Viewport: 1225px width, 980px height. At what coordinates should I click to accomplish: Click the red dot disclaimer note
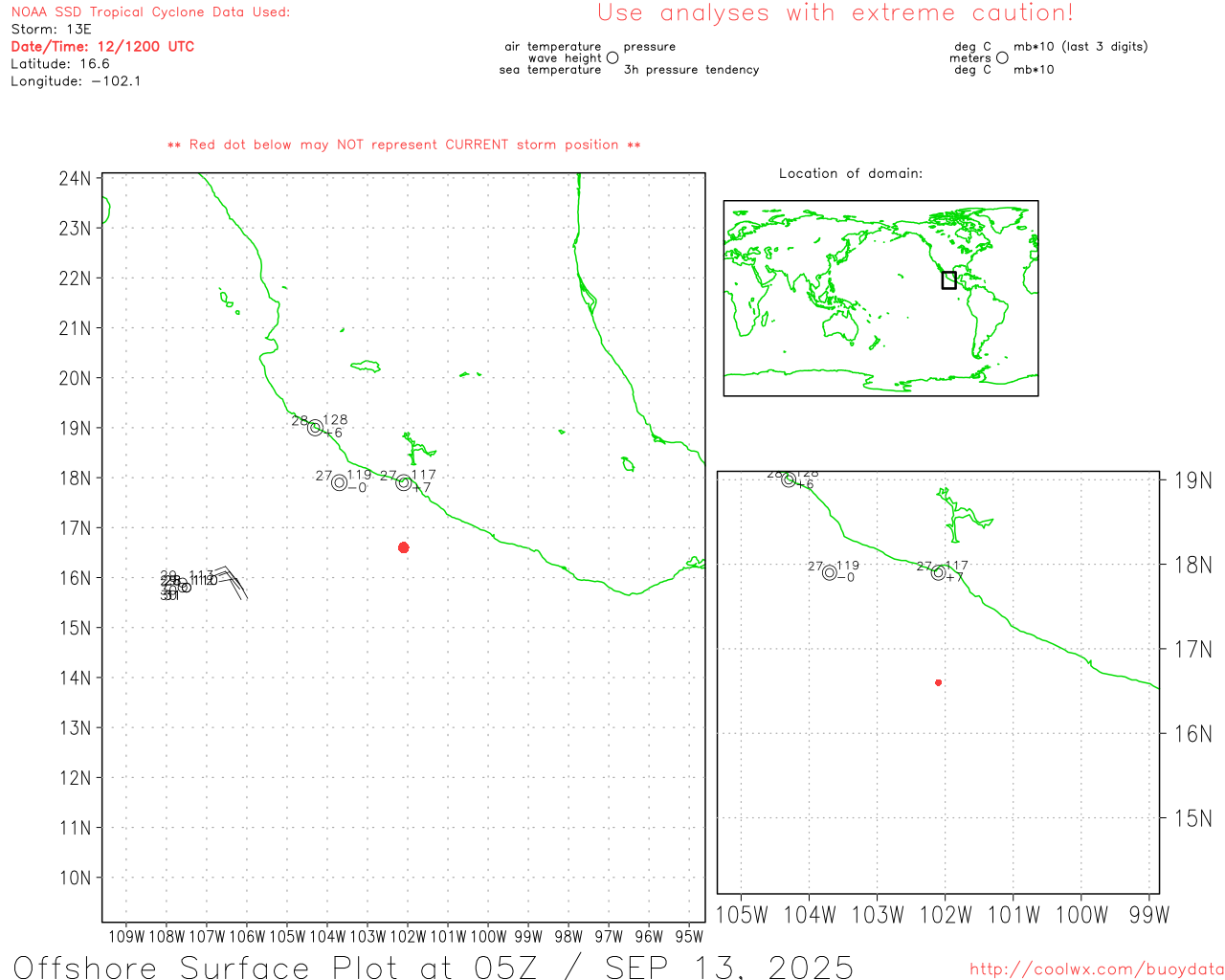tap(404, 145)
